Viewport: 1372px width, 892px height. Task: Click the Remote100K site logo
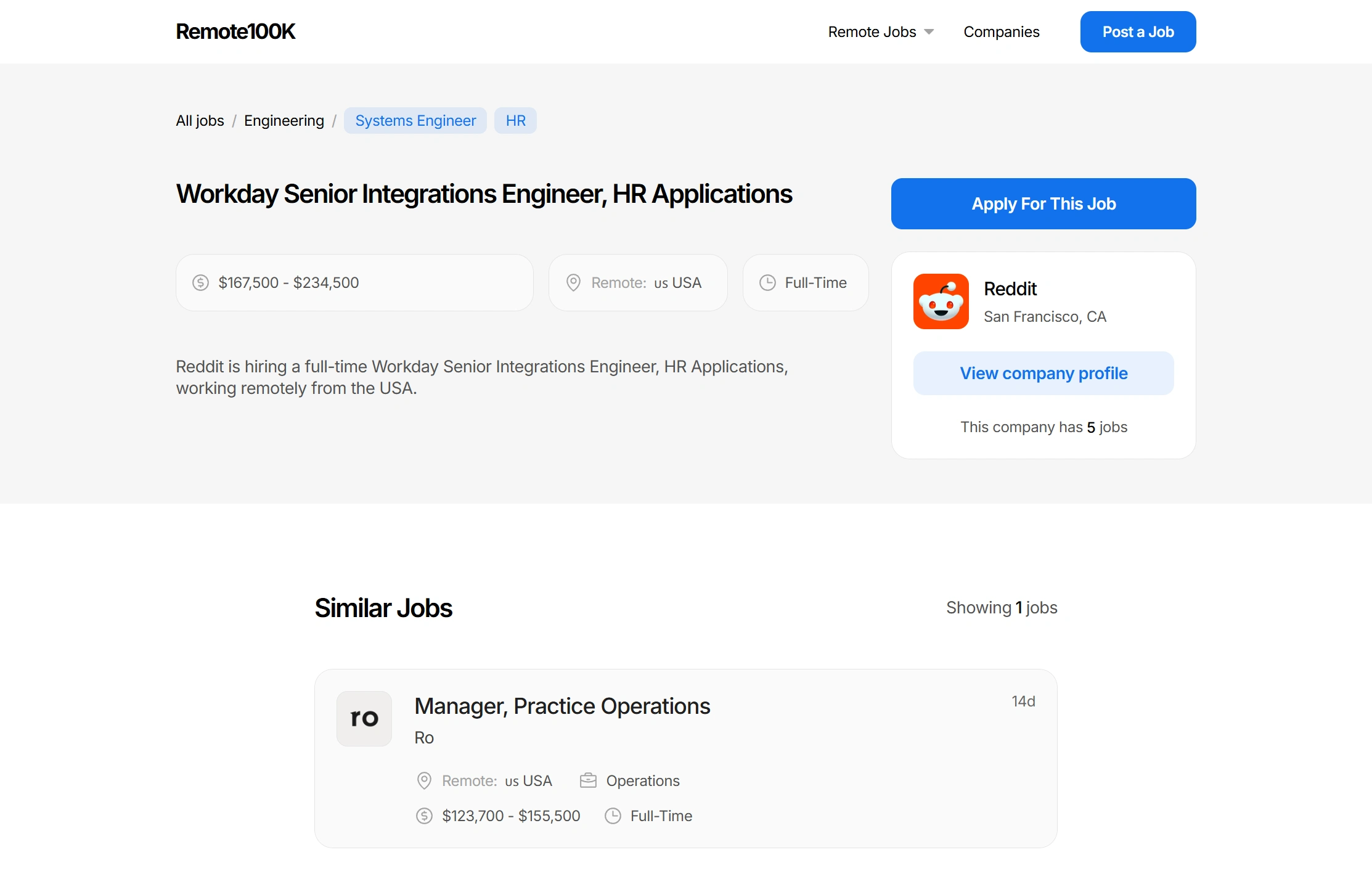[235, 31]
